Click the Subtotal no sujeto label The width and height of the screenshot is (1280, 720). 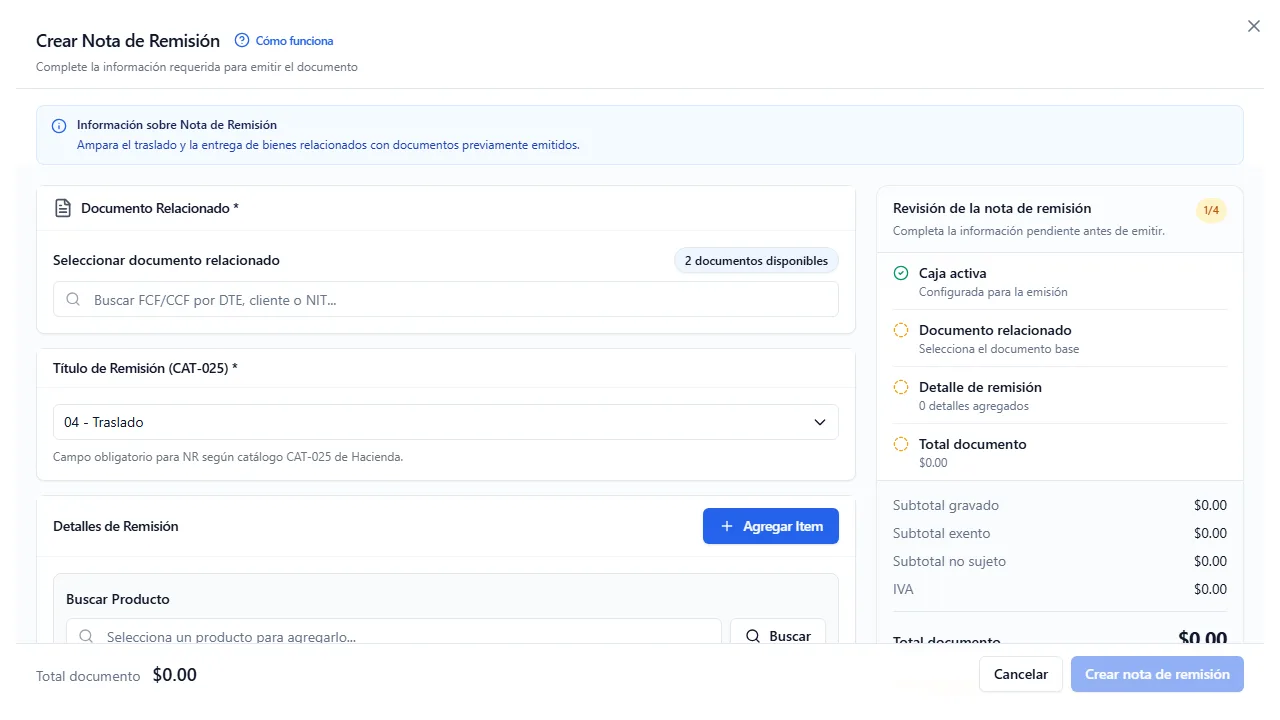coord(950,561)
